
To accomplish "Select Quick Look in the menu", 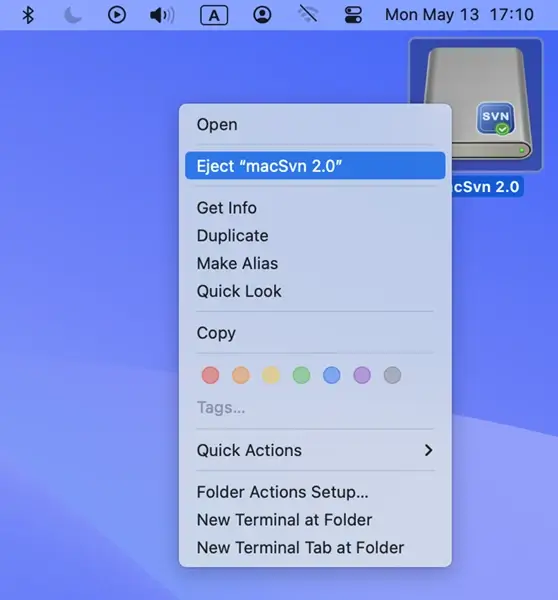I will pos(315,292).
